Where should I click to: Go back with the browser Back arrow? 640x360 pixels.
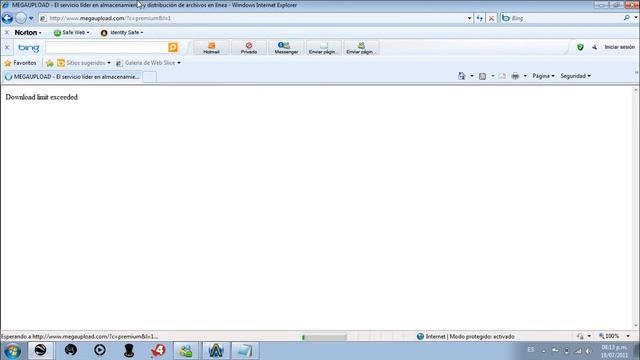pos(7,18)
